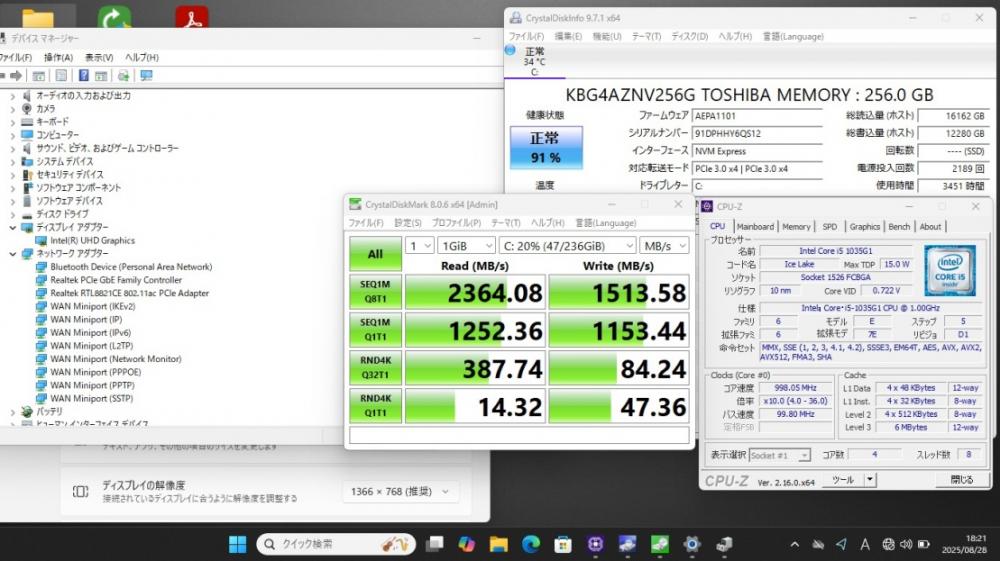Open ディスク(D) menu in CrystalDiskInfo

(x=689, y=36)
